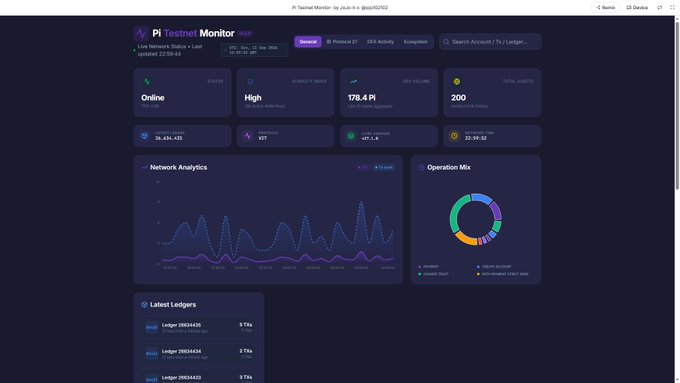Select the General tab

click(308, 42)
